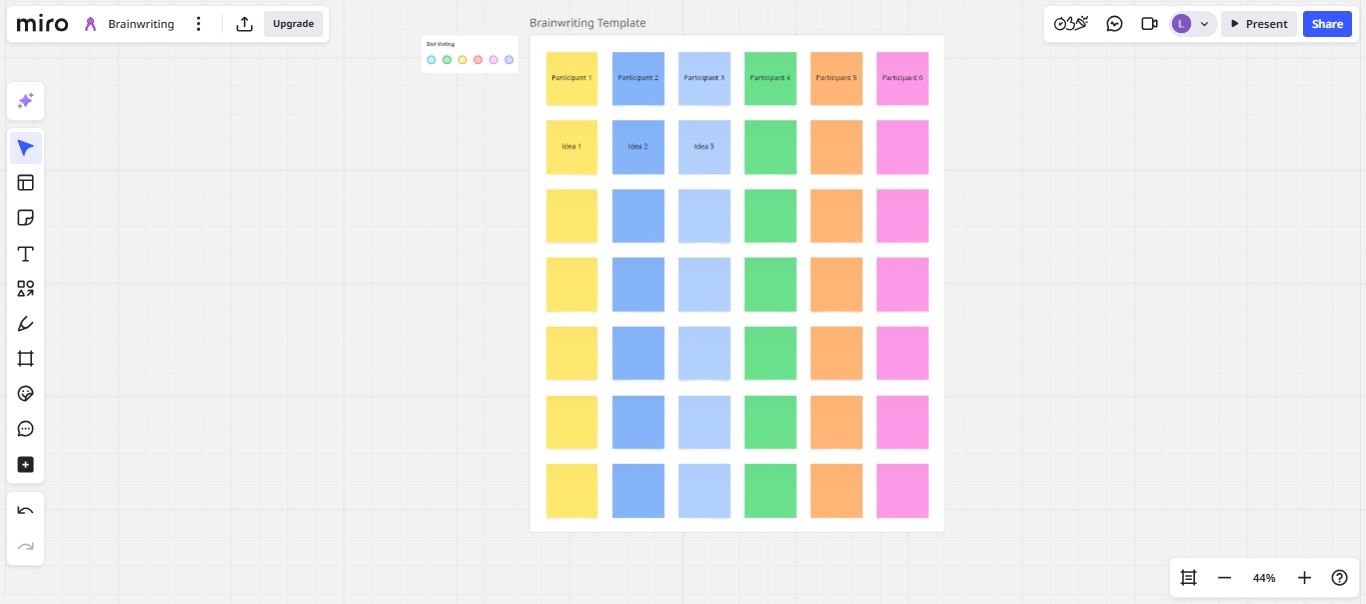The image size is (1366, 604).
Task: Select the Frame tool
Action: pyautogui.click(x=26, y=359)
